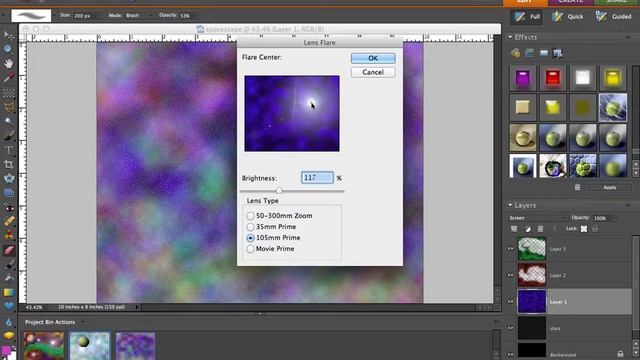Viewport: 640px width, 360px height.
Task: Click Cancel in Lens Flare dialog
Action: pos(373,72)
